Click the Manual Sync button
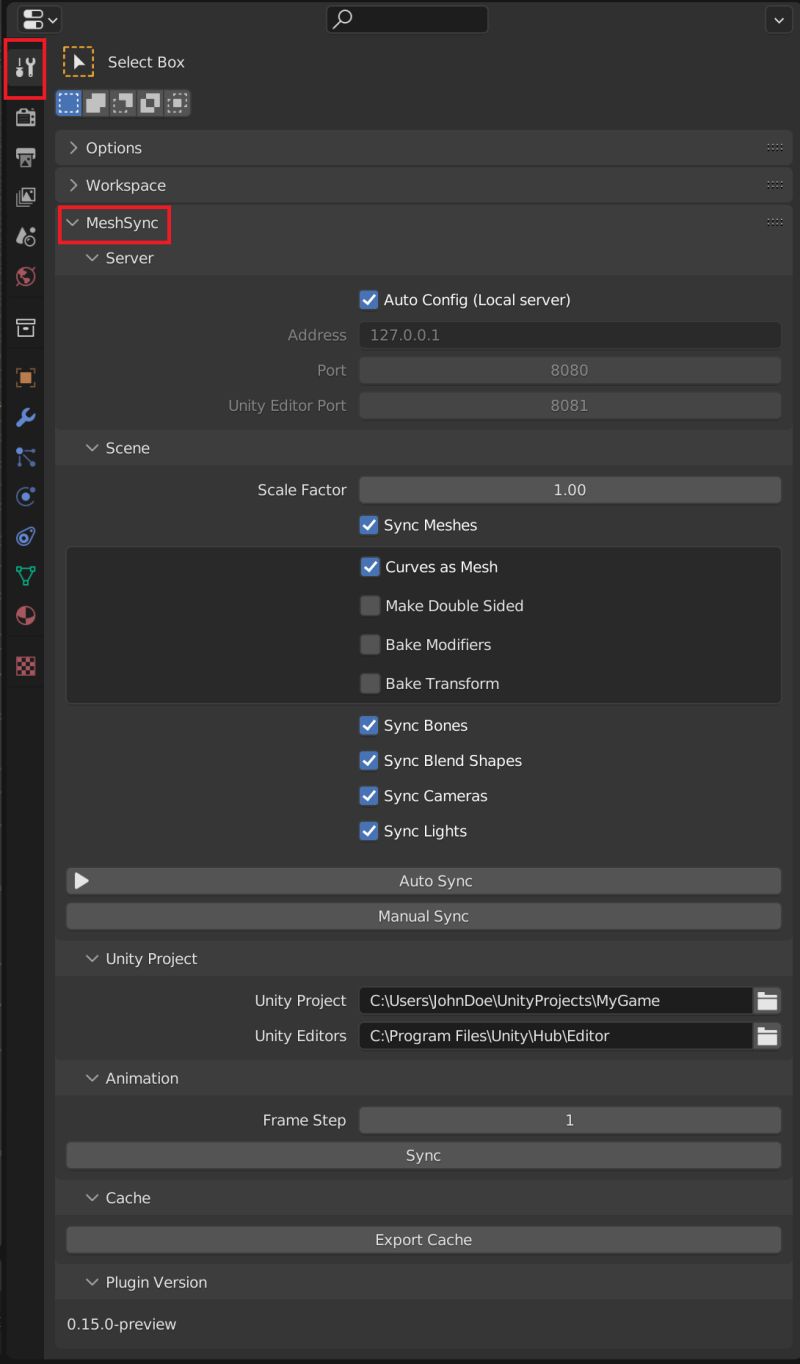Image resolution: width=800 pixels, height=1364 pixels. pyautogui.click(x=423, y=915)
